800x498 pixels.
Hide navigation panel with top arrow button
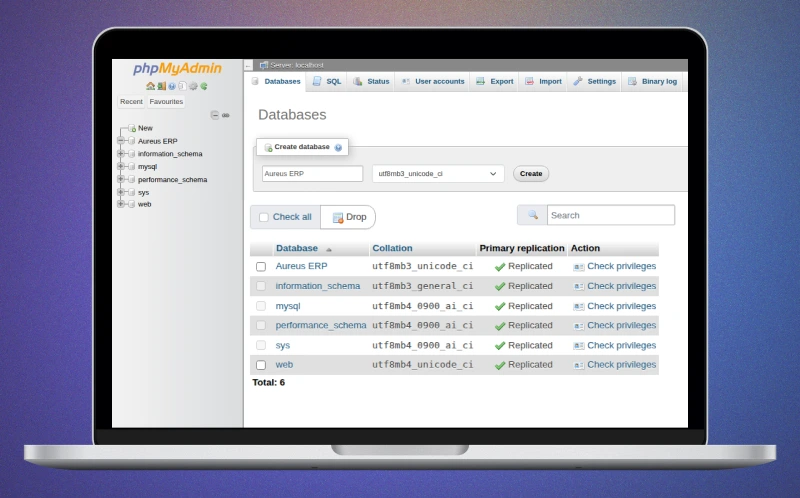pyautogui.click(x=248, y=65)
